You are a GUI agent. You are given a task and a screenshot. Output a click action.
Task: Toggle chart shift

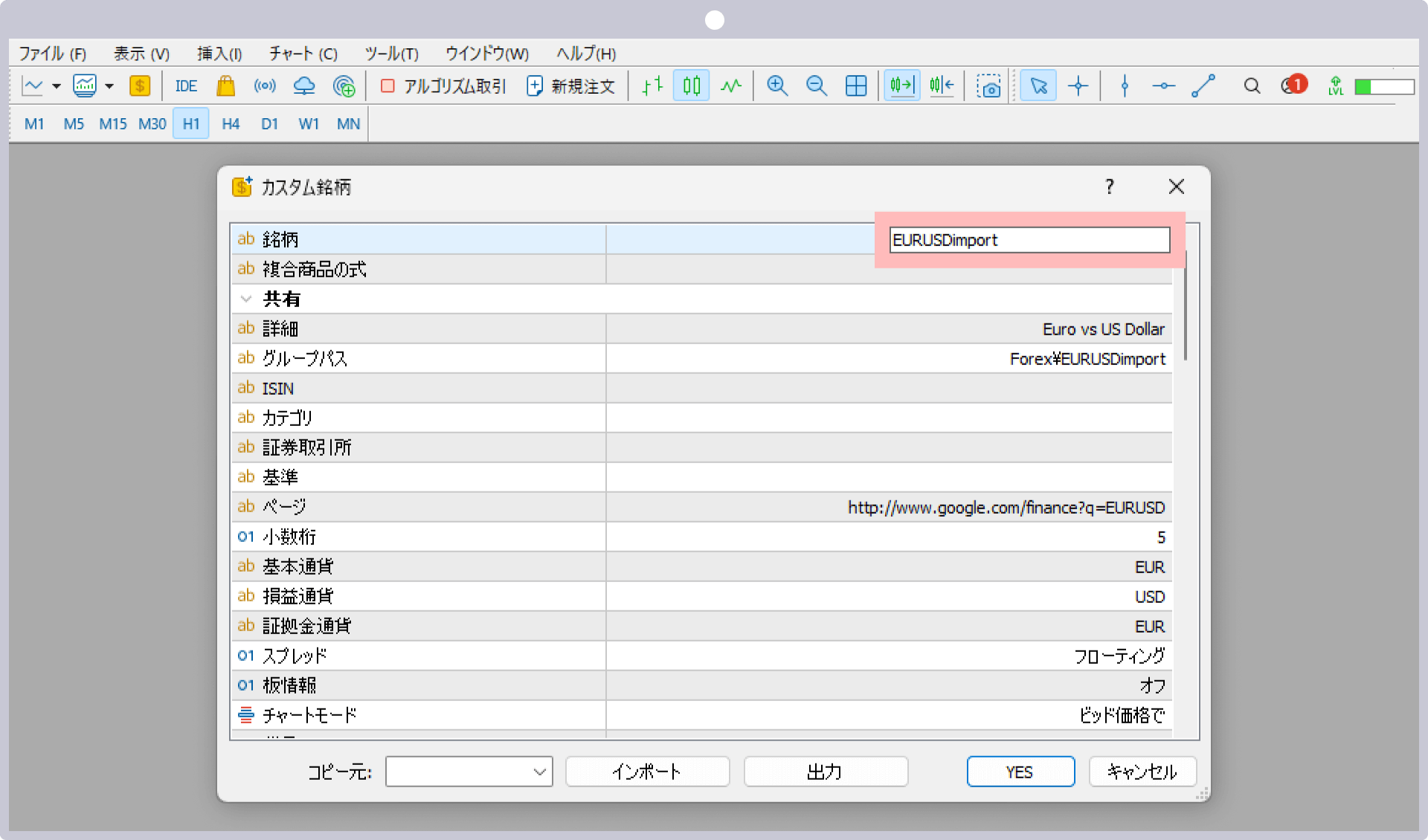point(942,86)
